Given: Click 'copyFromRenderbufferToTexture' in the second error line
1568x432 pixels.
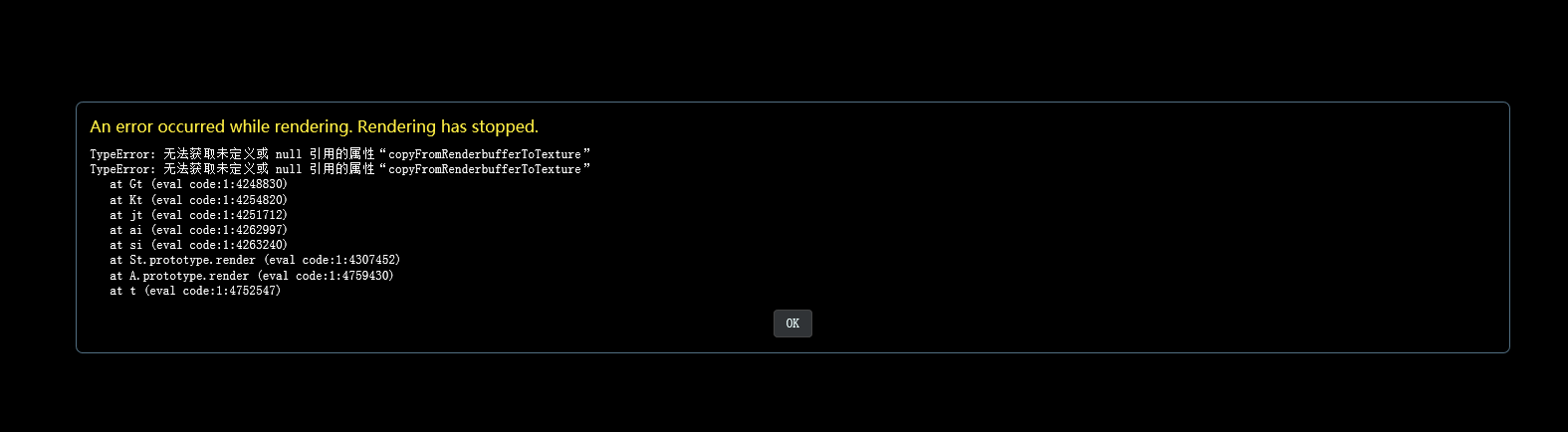Looking at the screenshot, I should (484, 169).
